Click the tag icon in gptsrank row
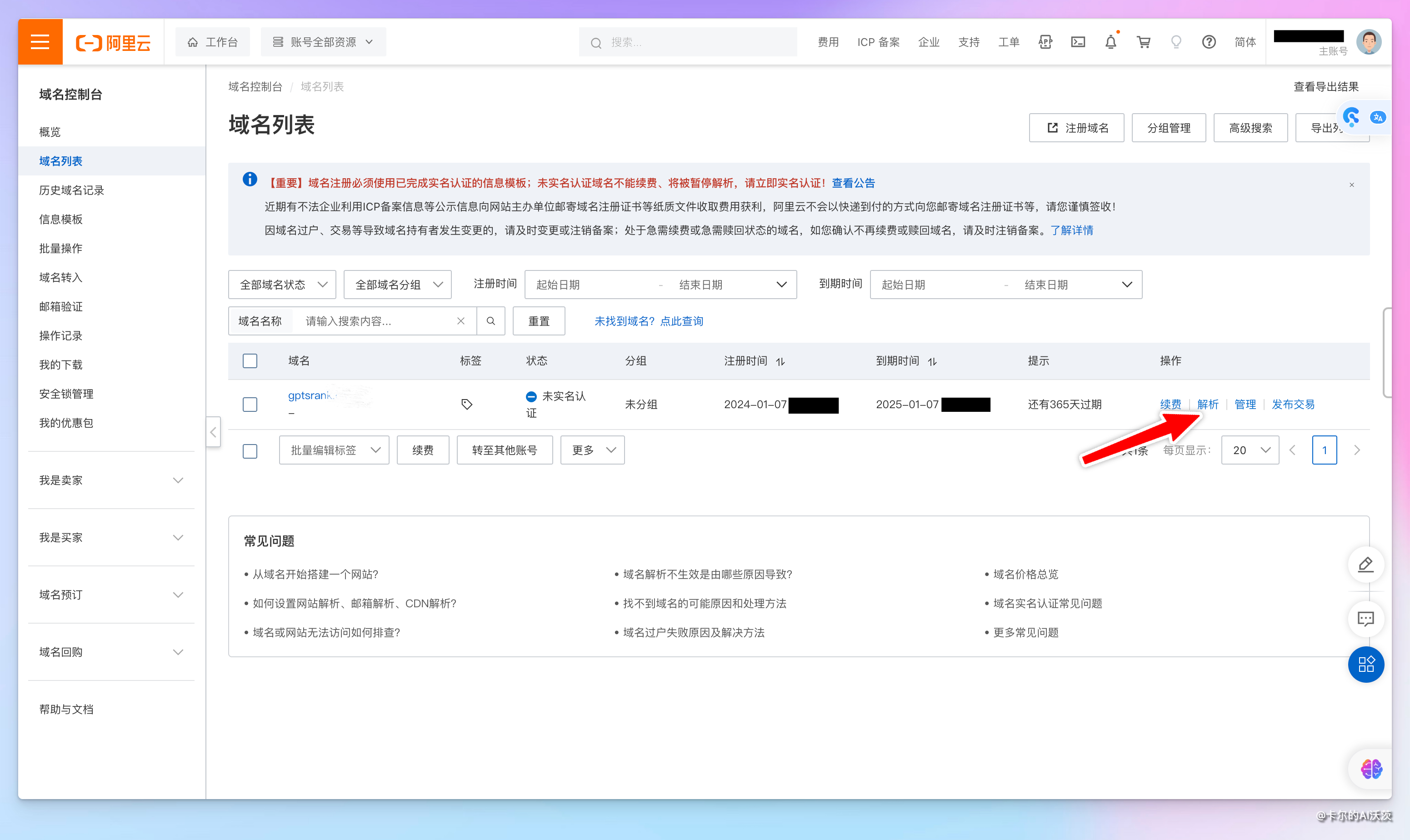The image size is (1410, 840). point(466,404)
